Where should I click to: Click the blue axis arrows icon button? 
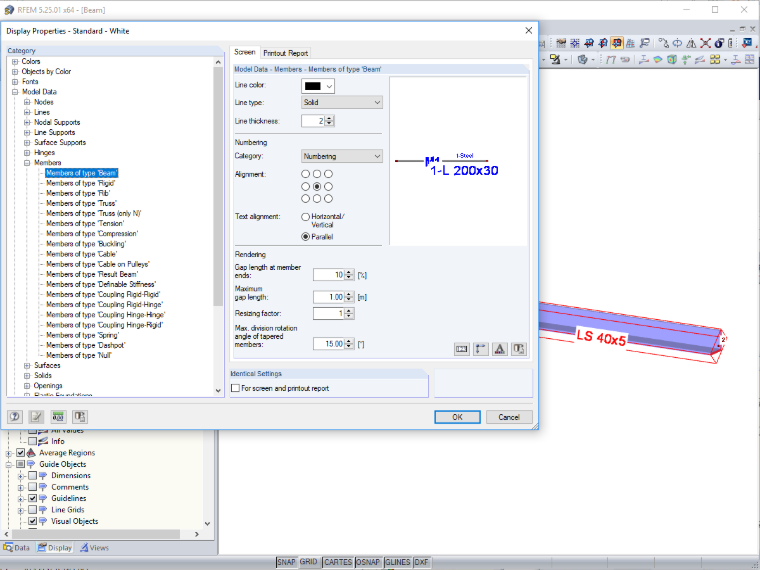point(481,349)
